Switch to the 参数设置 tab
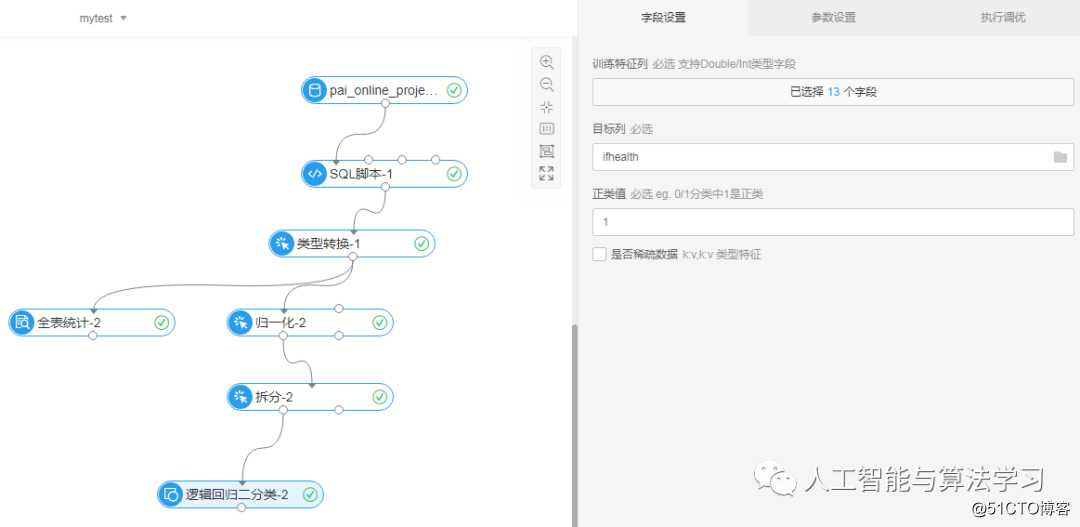Image resolution: width=1080 pixels, height=527 pixels. (833, 18)
